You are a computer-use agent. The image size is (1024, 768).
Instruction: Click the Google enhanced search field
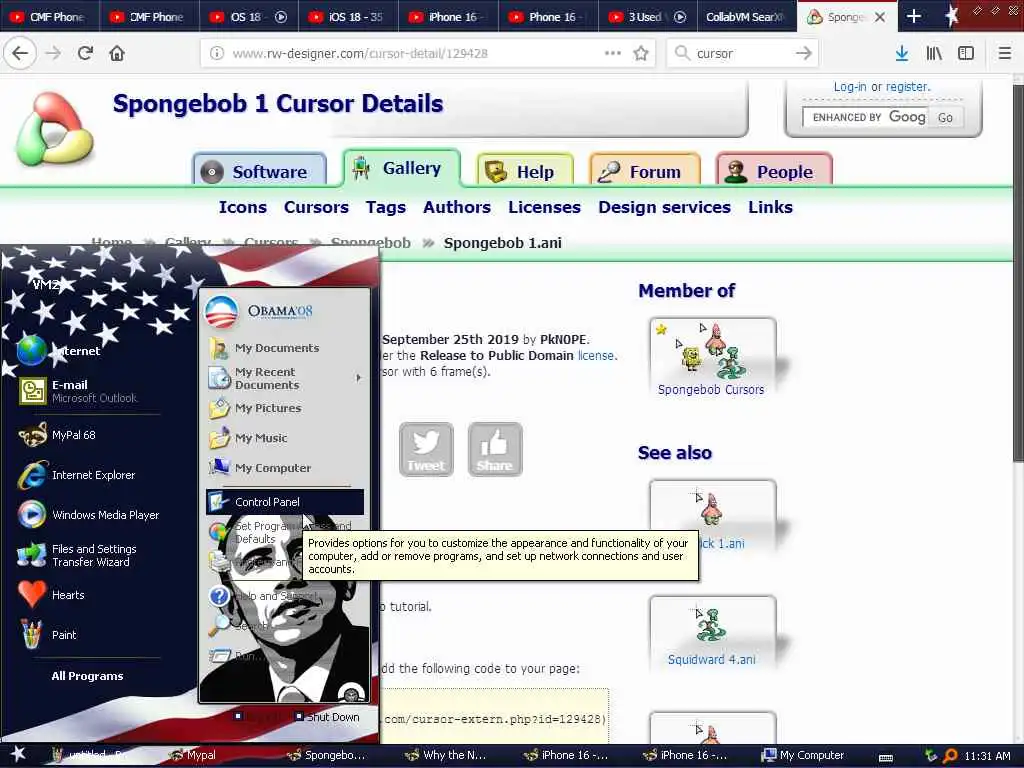pyautogui.click(x=865, y=118)
